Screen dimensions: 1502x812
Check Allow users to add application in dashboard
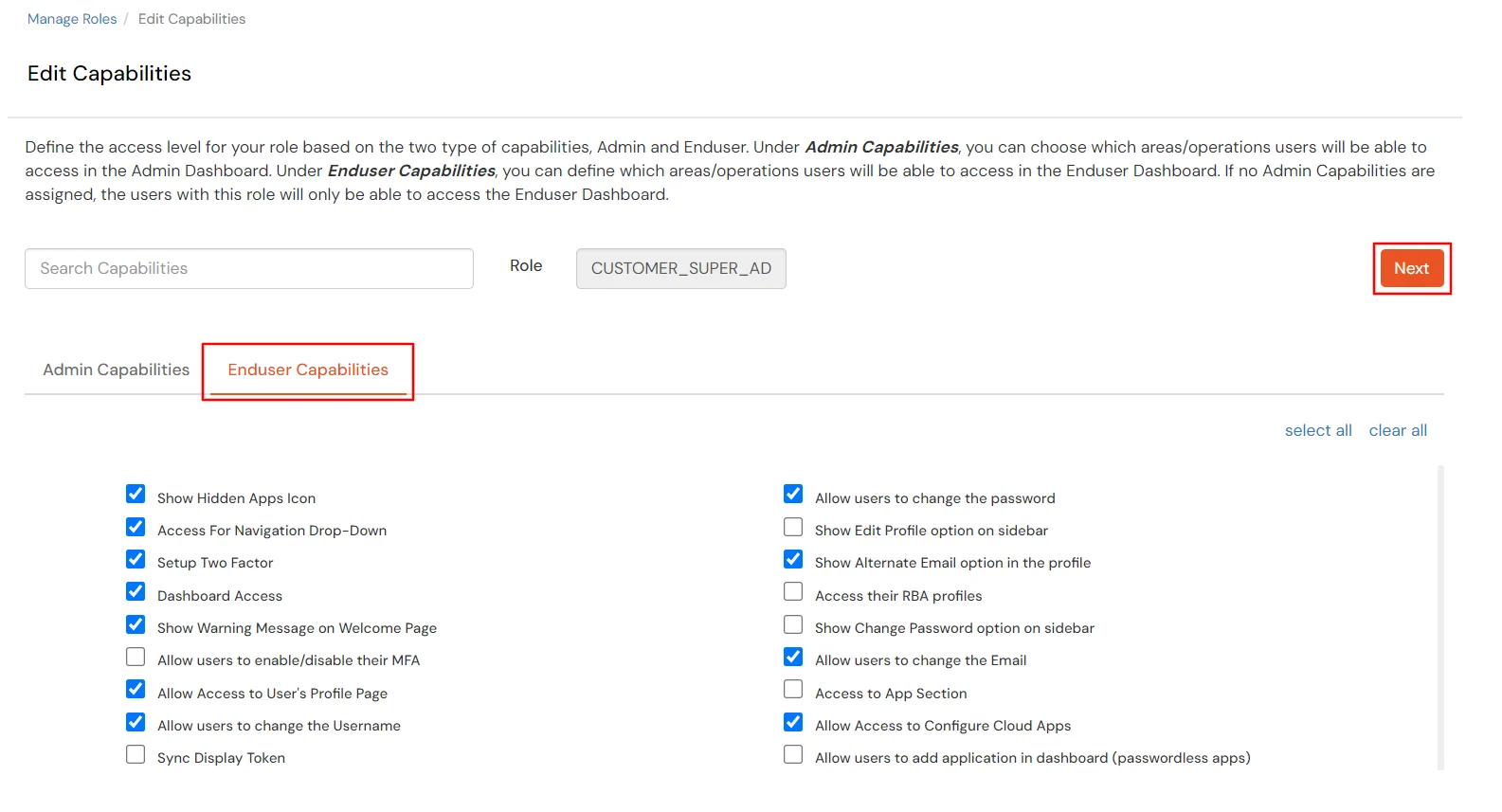tap(793, 754)
